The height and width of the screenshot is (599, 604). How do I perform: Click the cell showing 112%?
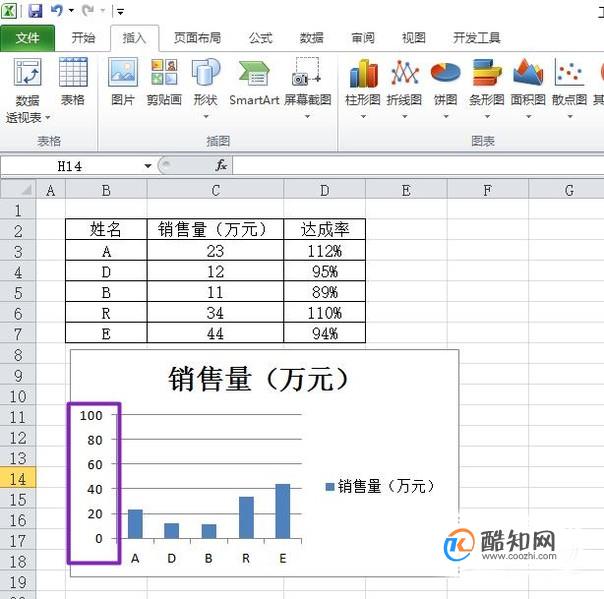[x=325, y=251]
